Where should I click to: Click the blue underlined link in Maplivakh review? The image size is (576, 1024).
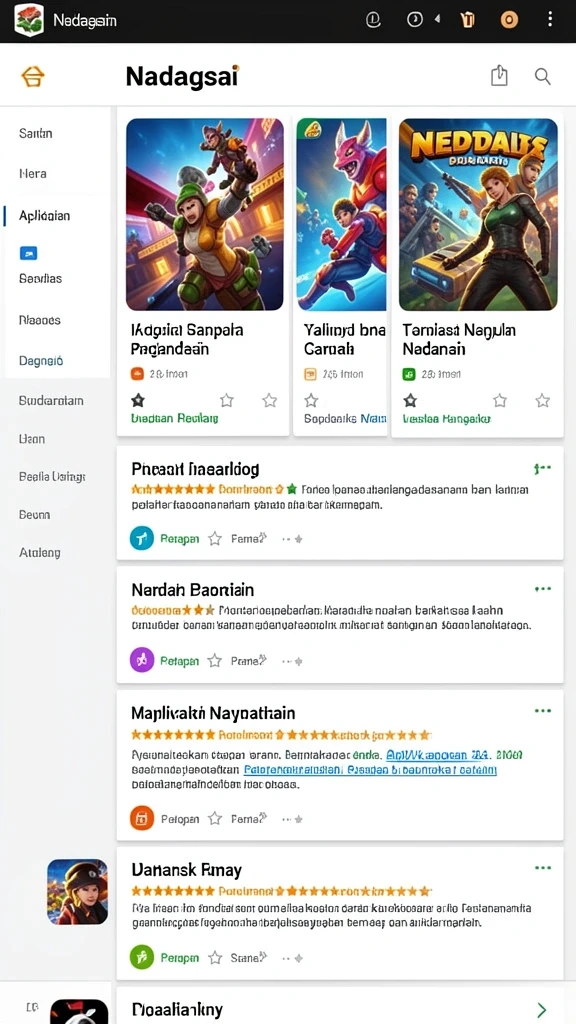coord(370,770)
